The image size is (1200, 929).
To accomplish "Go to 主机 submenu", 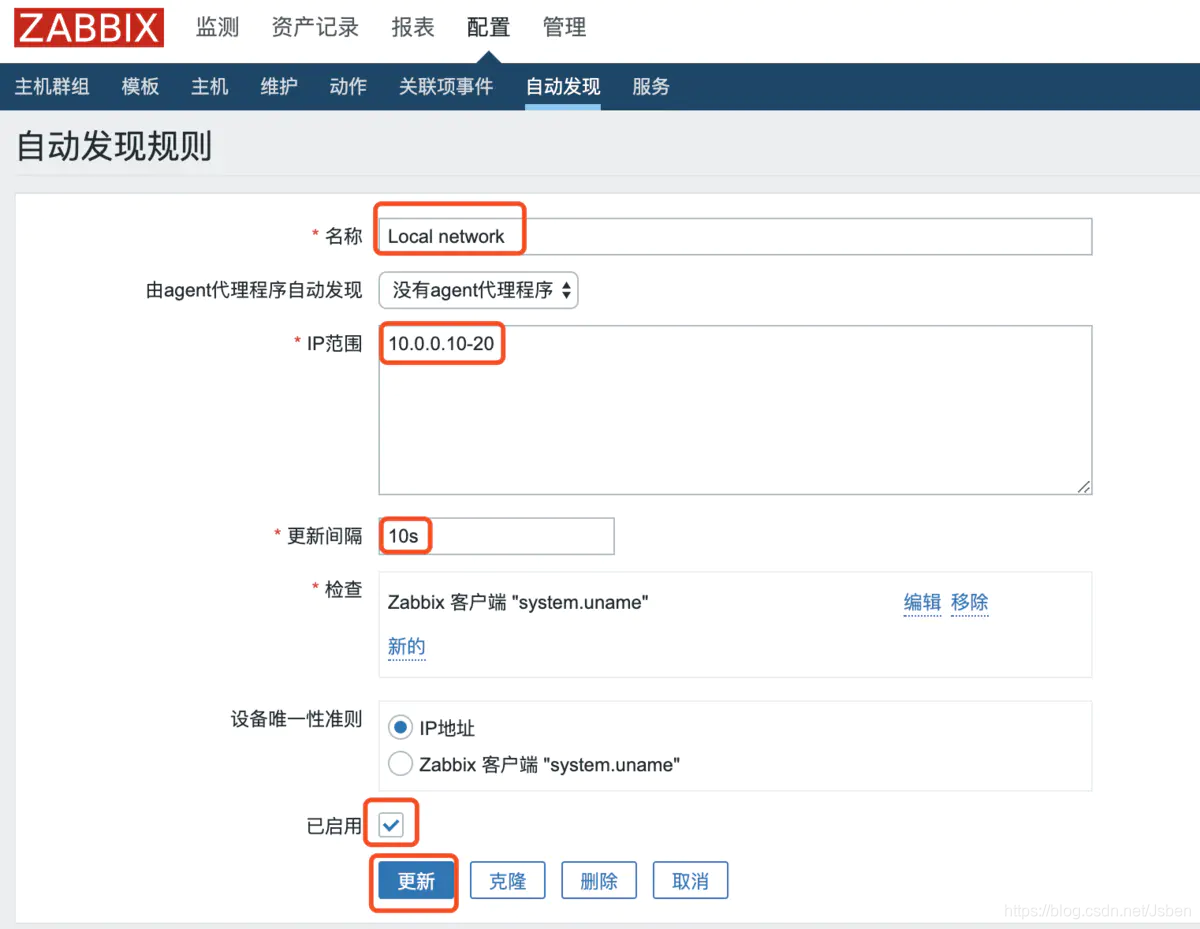I will tap(210, 87).
